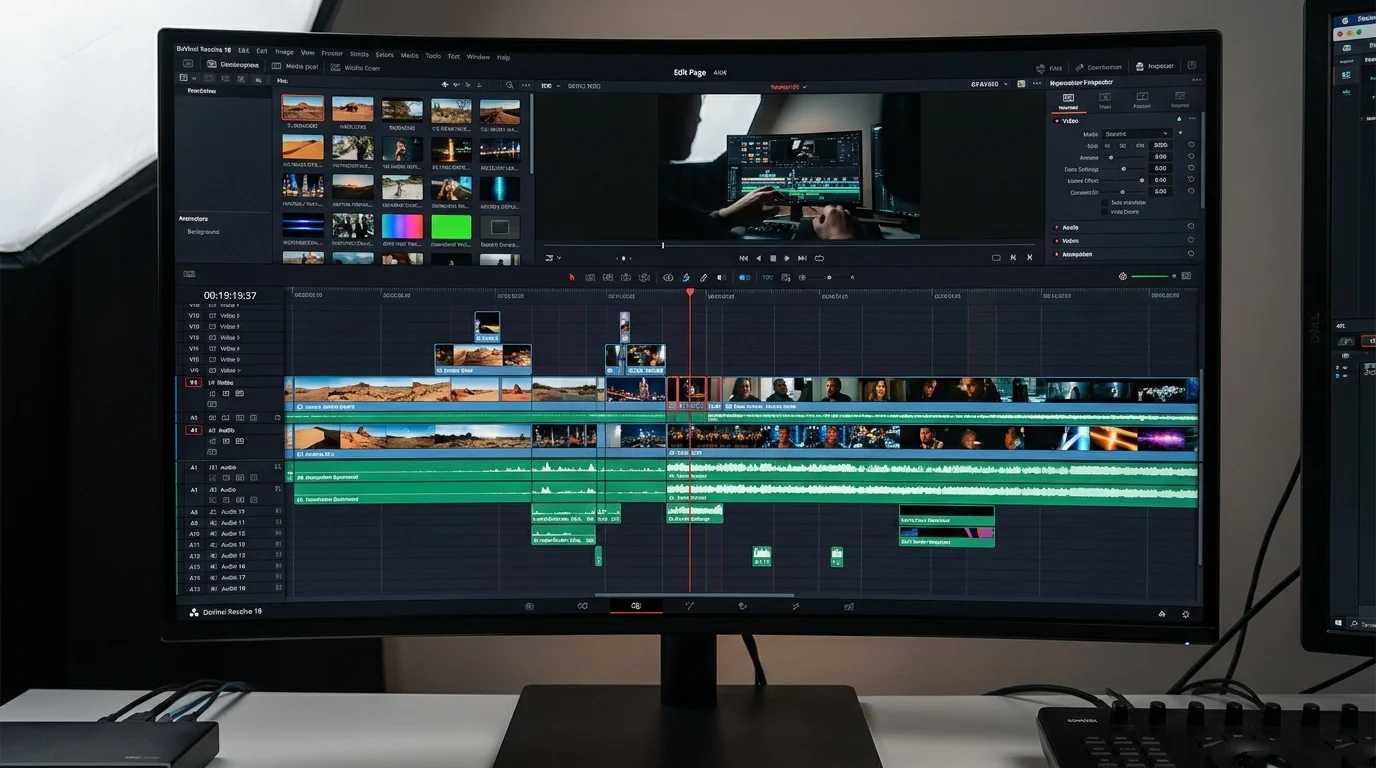
Task: Toggle the red-outlined V1 destination control
Action: pos(193,382)
